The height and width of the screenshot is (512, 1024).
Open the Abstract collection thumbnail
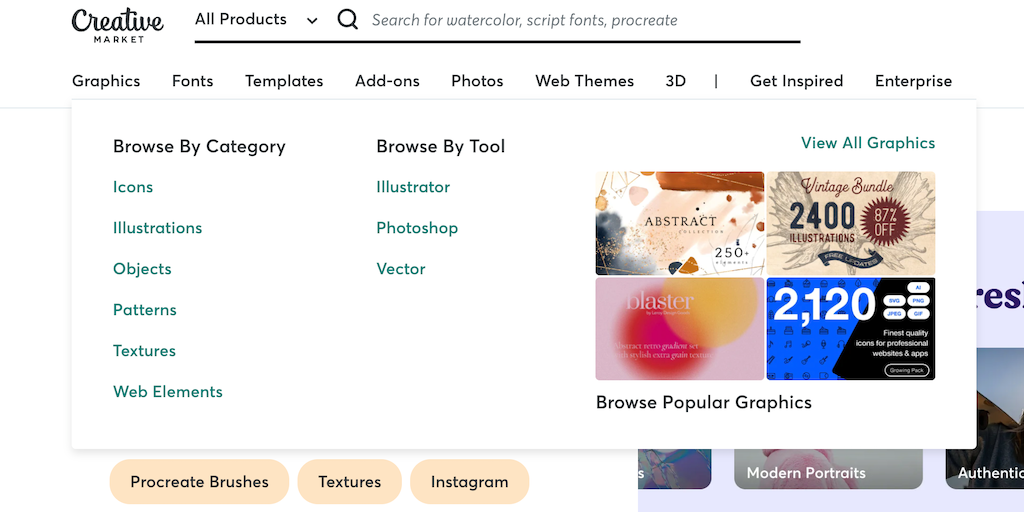pos(680,223)
